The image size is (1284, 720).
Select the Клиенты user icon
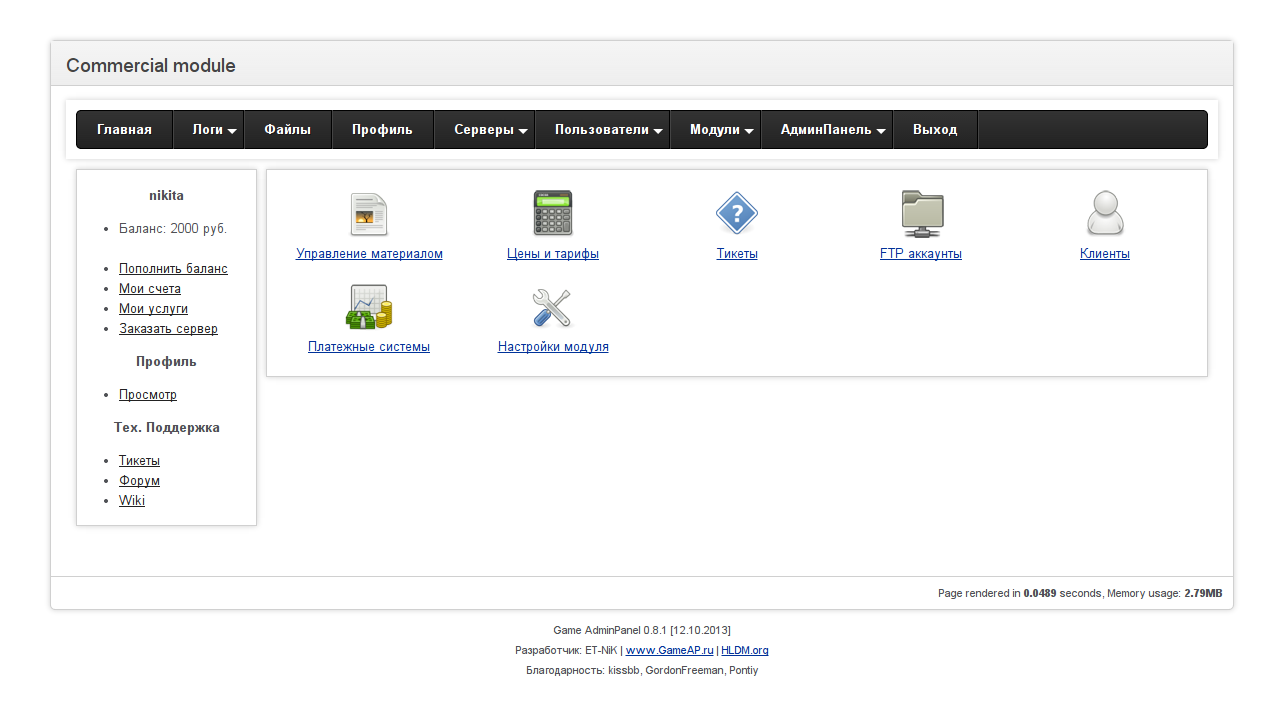(x=1105, y=214)
